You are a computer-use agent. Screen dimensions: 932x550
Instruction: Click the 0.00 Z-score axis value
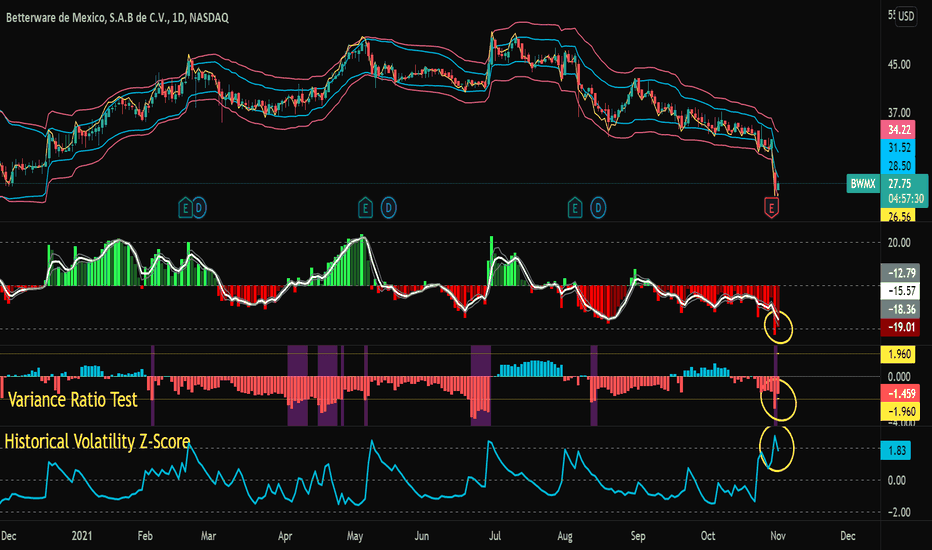click(x=896, y=480)
